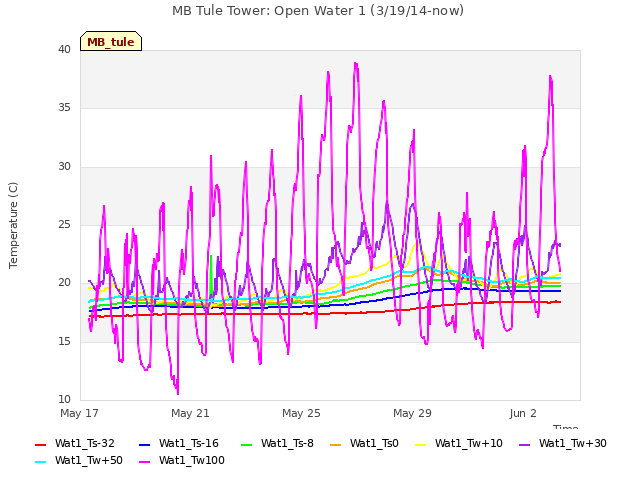This screenshot has height=480, width=640.
Task: Click the May 29 x-axis tick label
Action: 412,413
